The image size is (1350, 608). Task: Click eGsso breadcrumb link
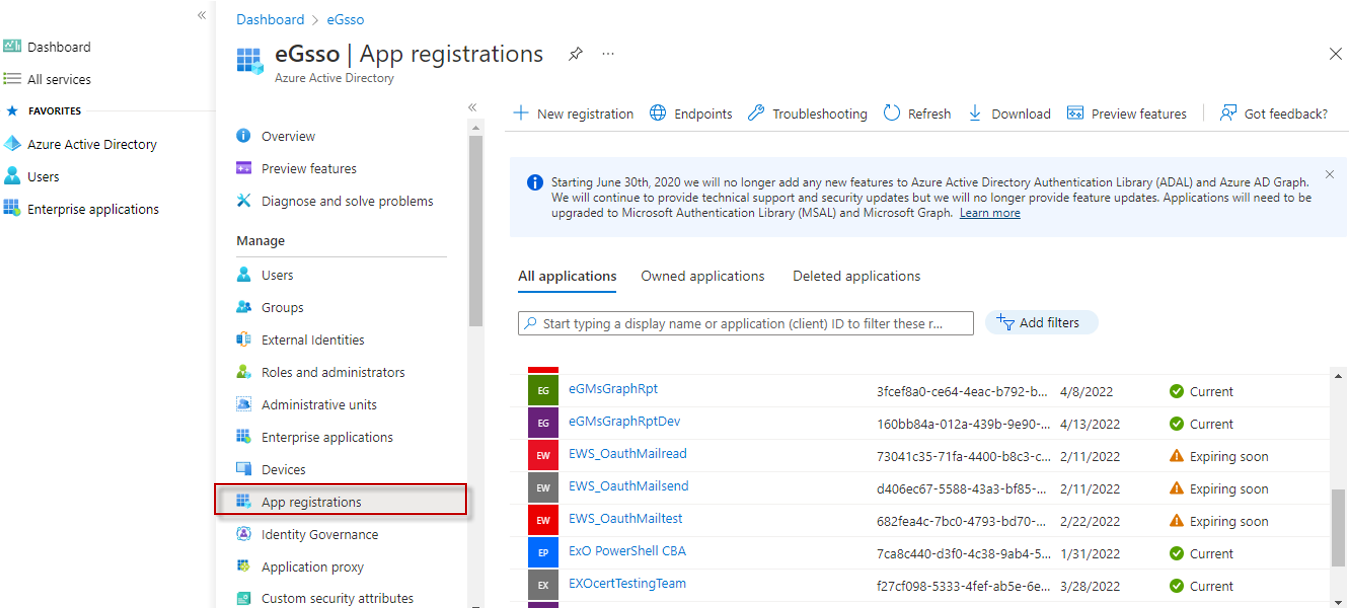pyautogui.click(x=345, y=19)
